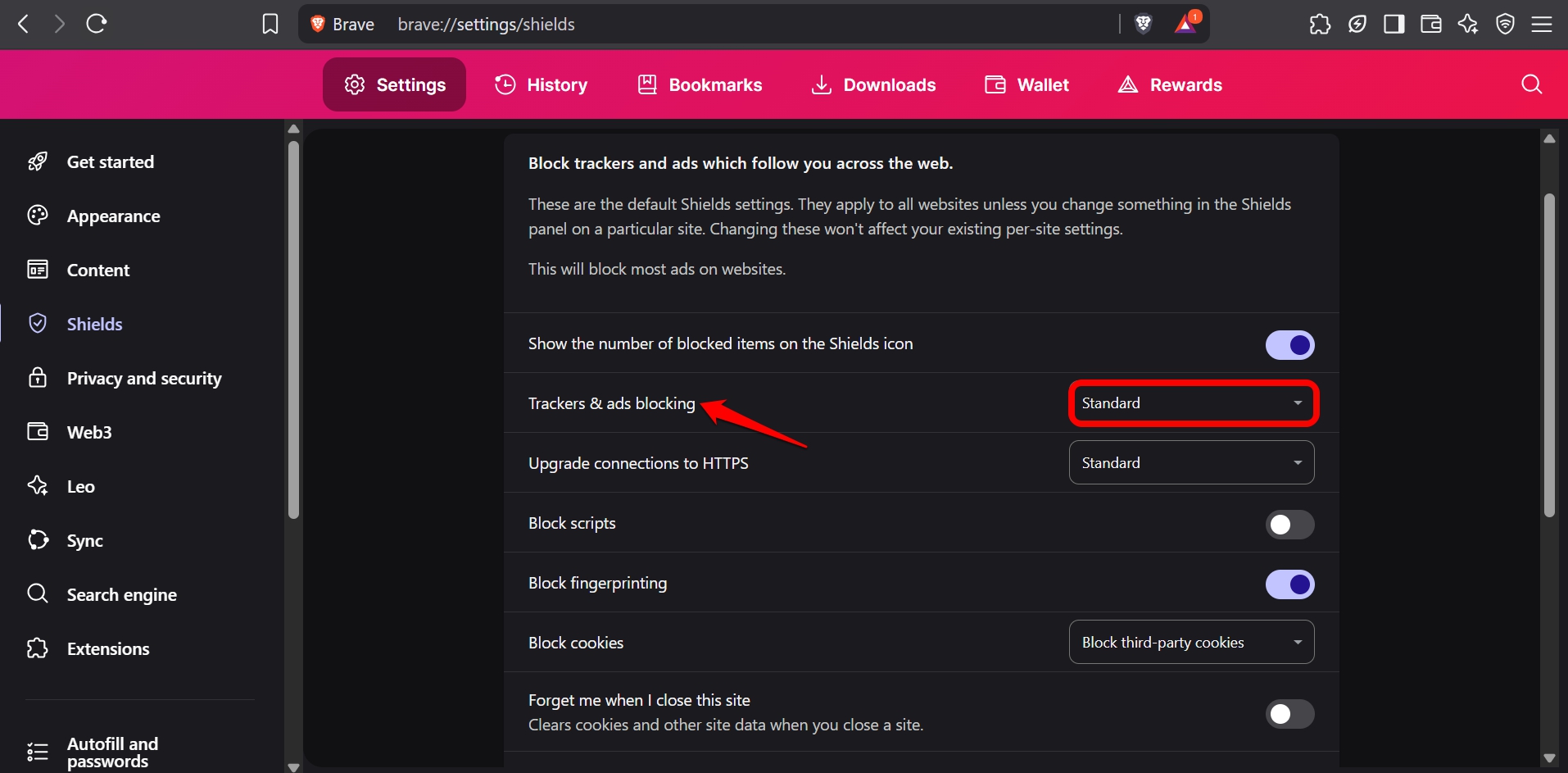Toggle the sidebar panel icon

[x=1394, y=24]
